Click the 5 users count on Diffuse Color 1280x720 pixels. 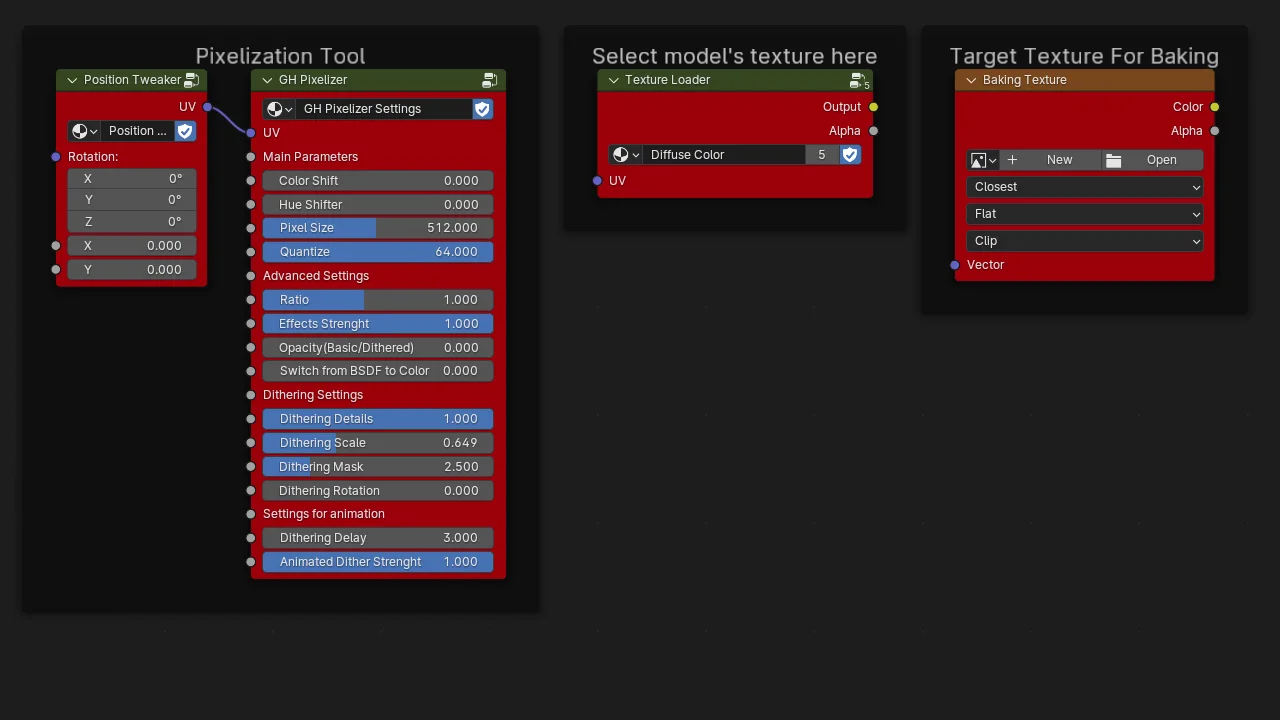(821, 154)
